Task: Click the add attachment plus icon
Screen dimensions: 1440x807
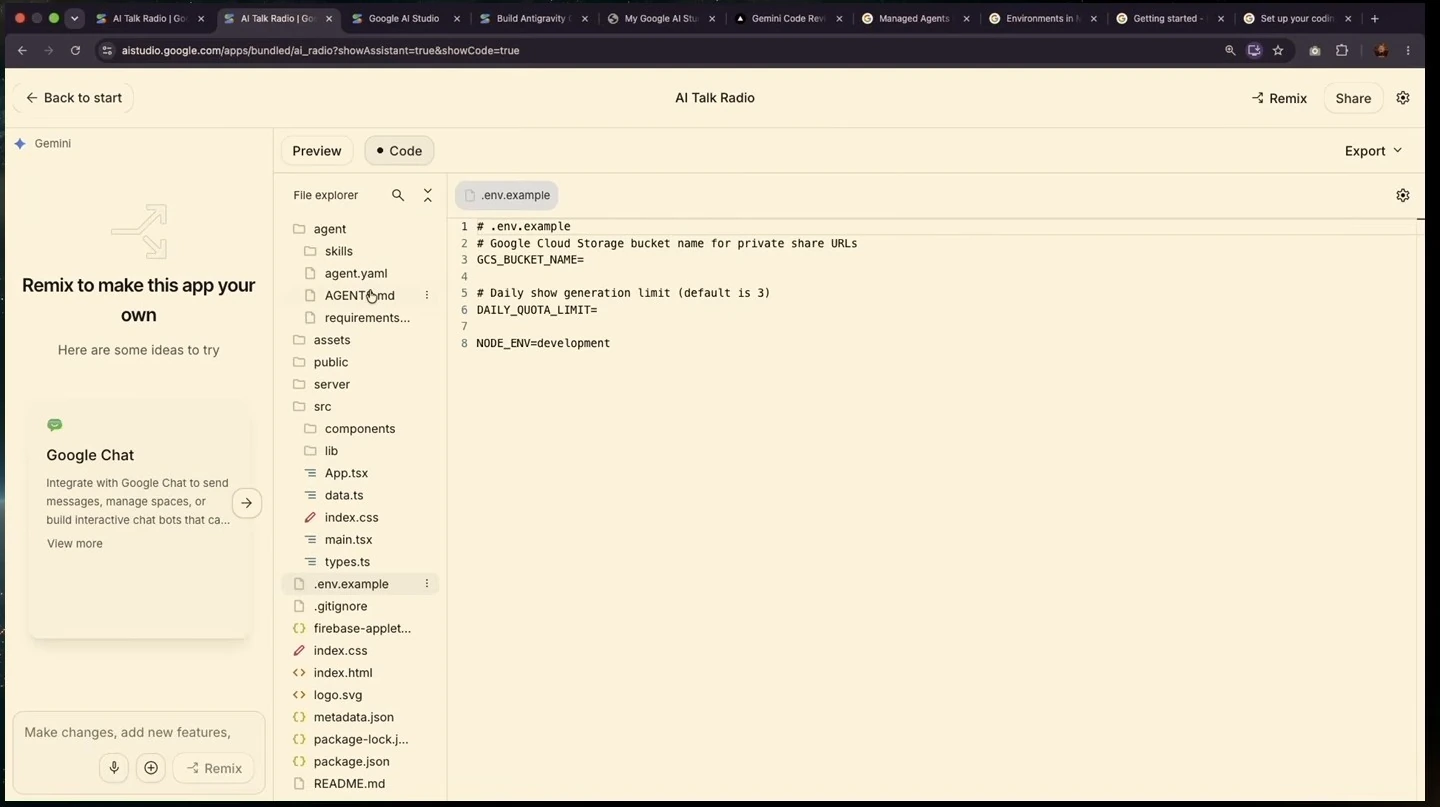Action: [151, 768]
